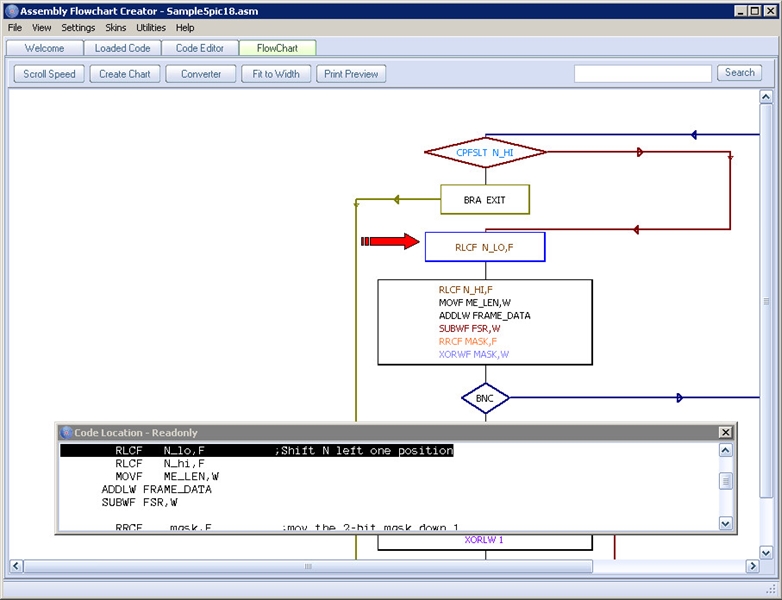Click flowchart vertical scrollbar up arrow

(766, 97)
